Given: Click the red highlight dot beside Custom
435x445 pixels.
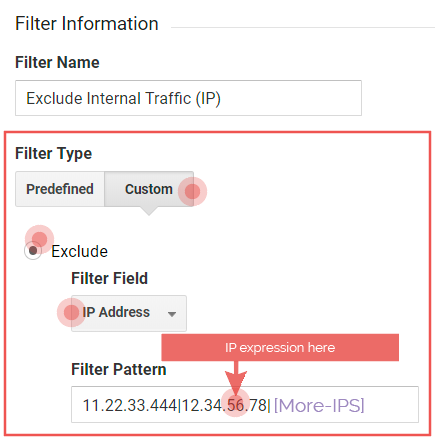Looking at the screenshot, I should tap(192, 191).
